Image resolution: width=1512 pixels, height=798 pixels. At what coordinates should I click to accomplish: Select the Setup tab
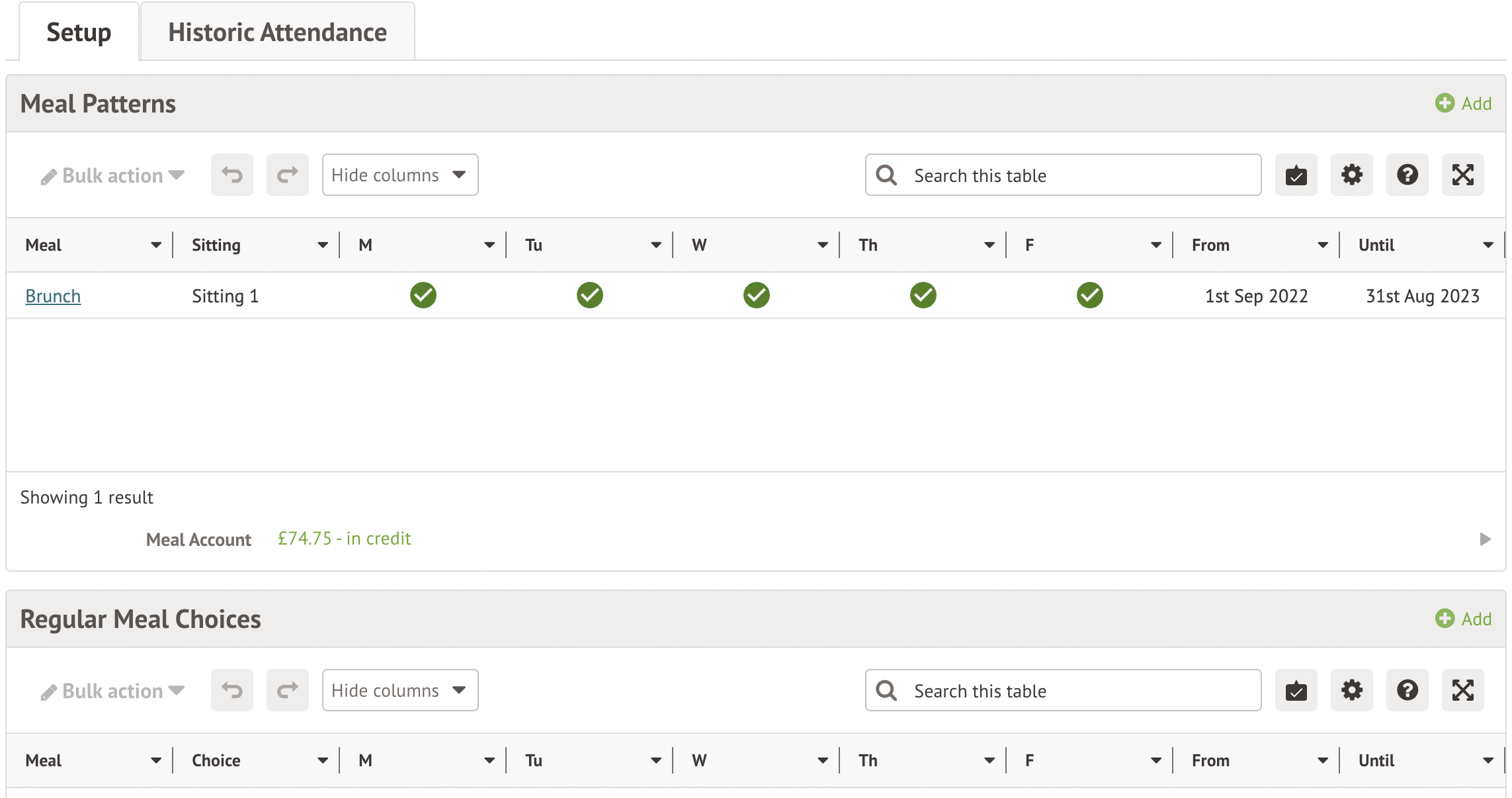pyautogui.click(x=79, y=32)
